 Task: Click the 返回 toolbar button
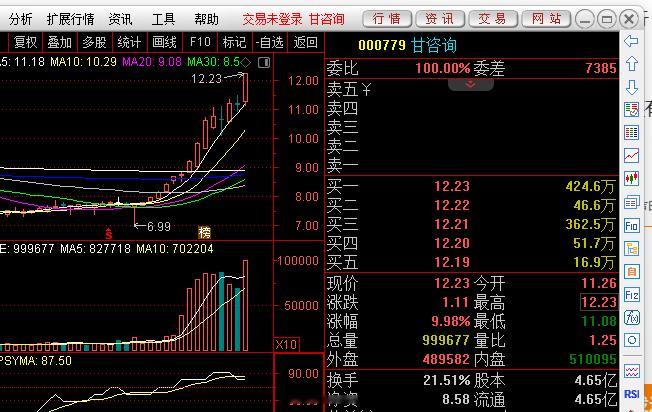point(306,42)
